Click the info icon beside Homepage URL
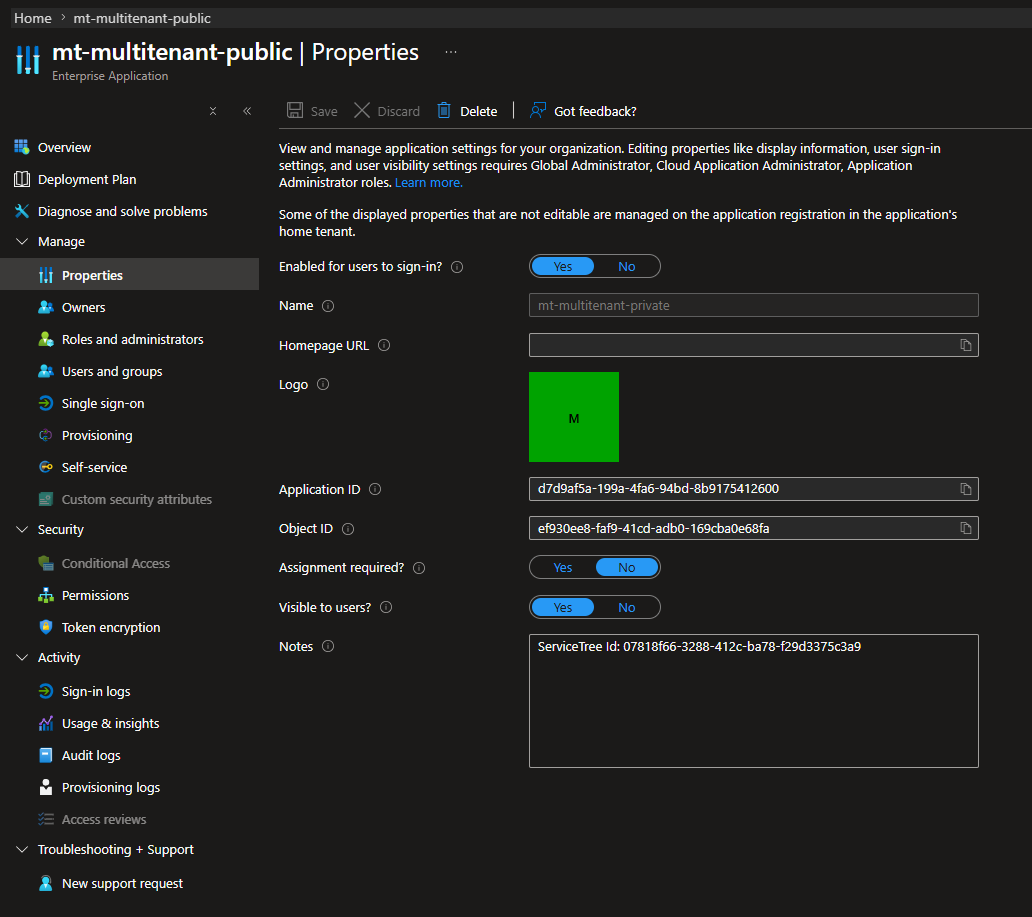 (x=384, y=345)
